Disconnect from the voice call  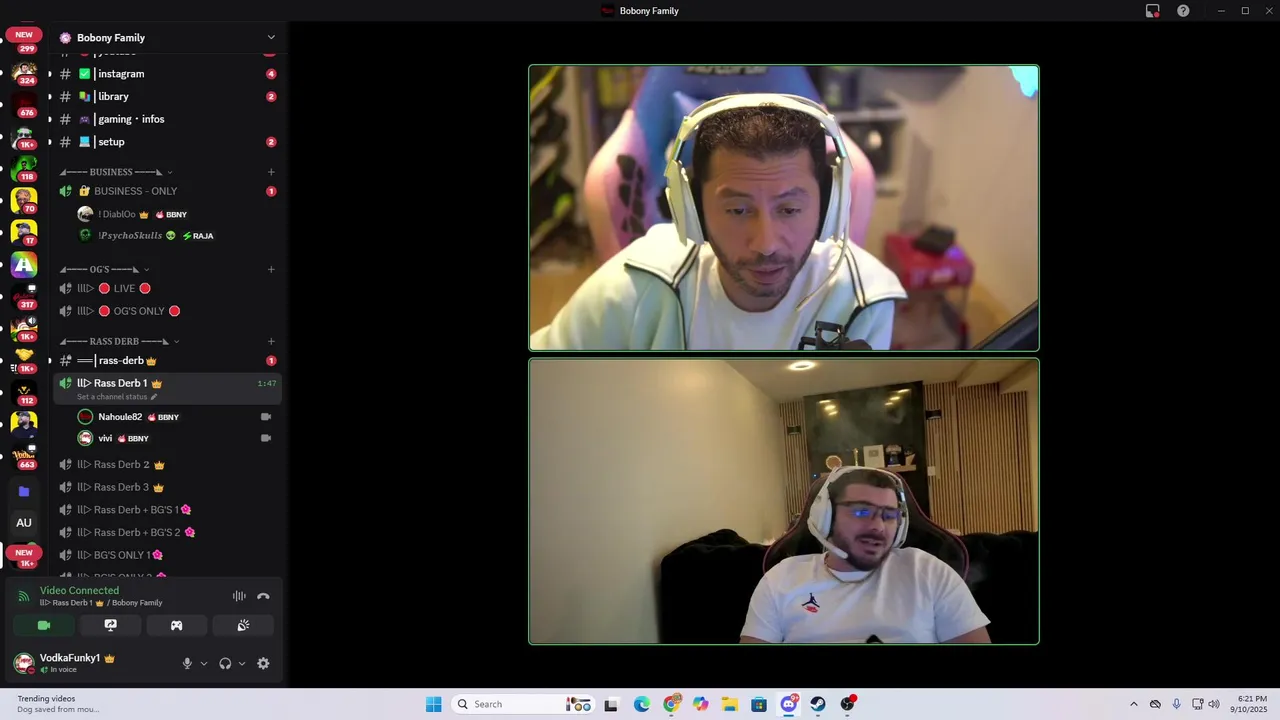coord(263,596)
